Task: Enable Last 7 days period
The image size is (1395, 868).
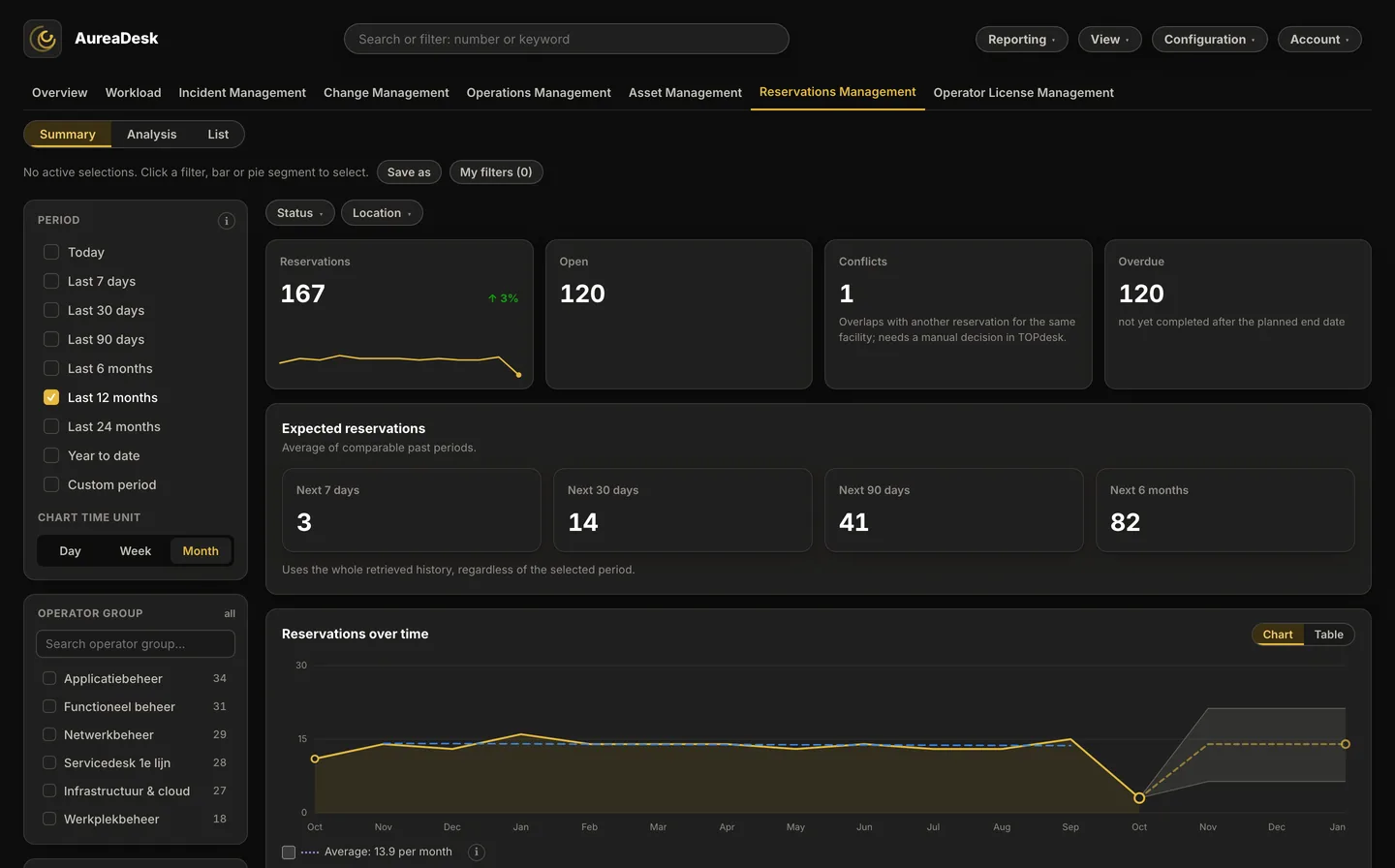Action: click(x=51, y=281)
